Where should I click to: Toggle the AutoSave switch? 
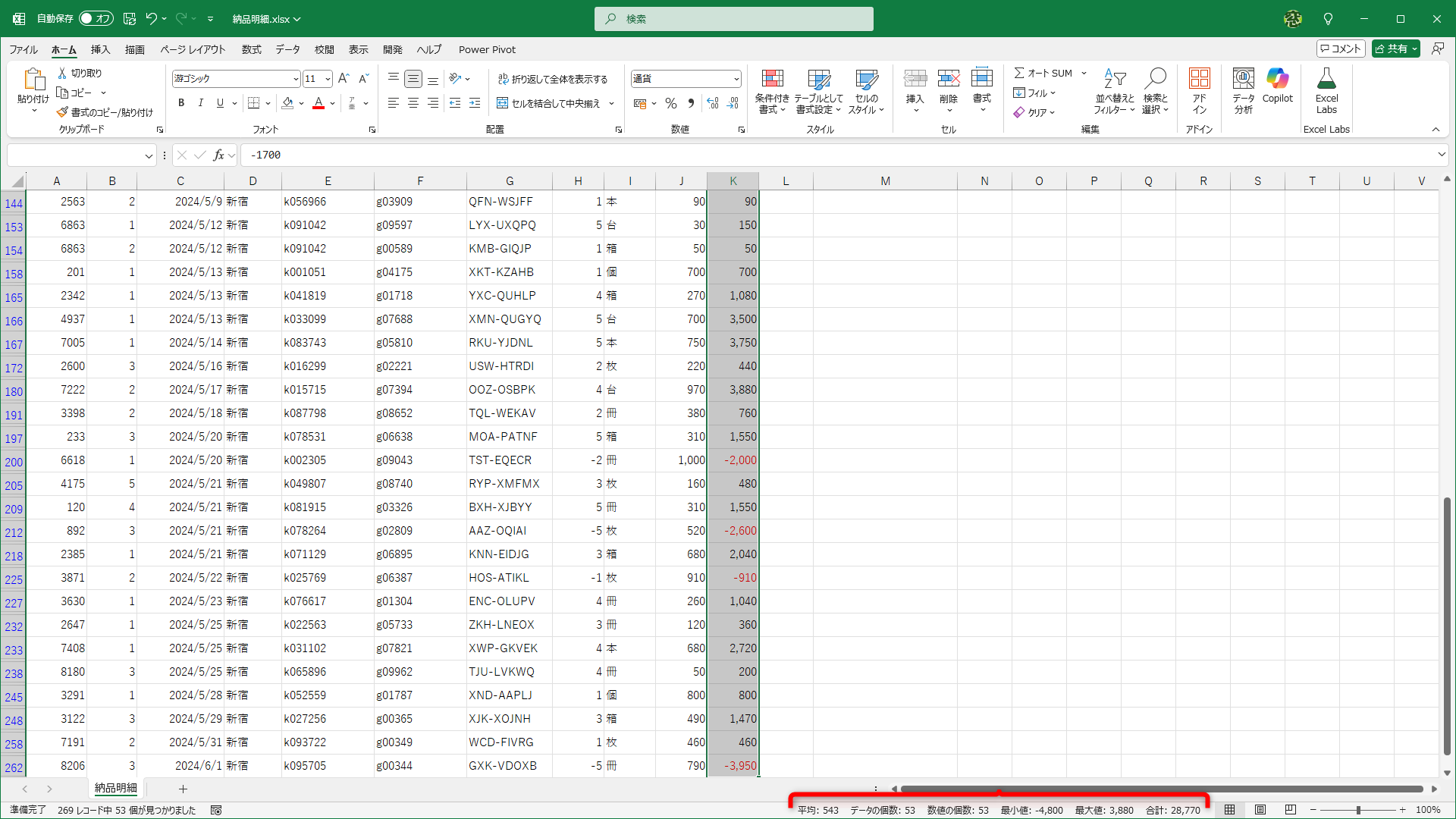[96, 18]
